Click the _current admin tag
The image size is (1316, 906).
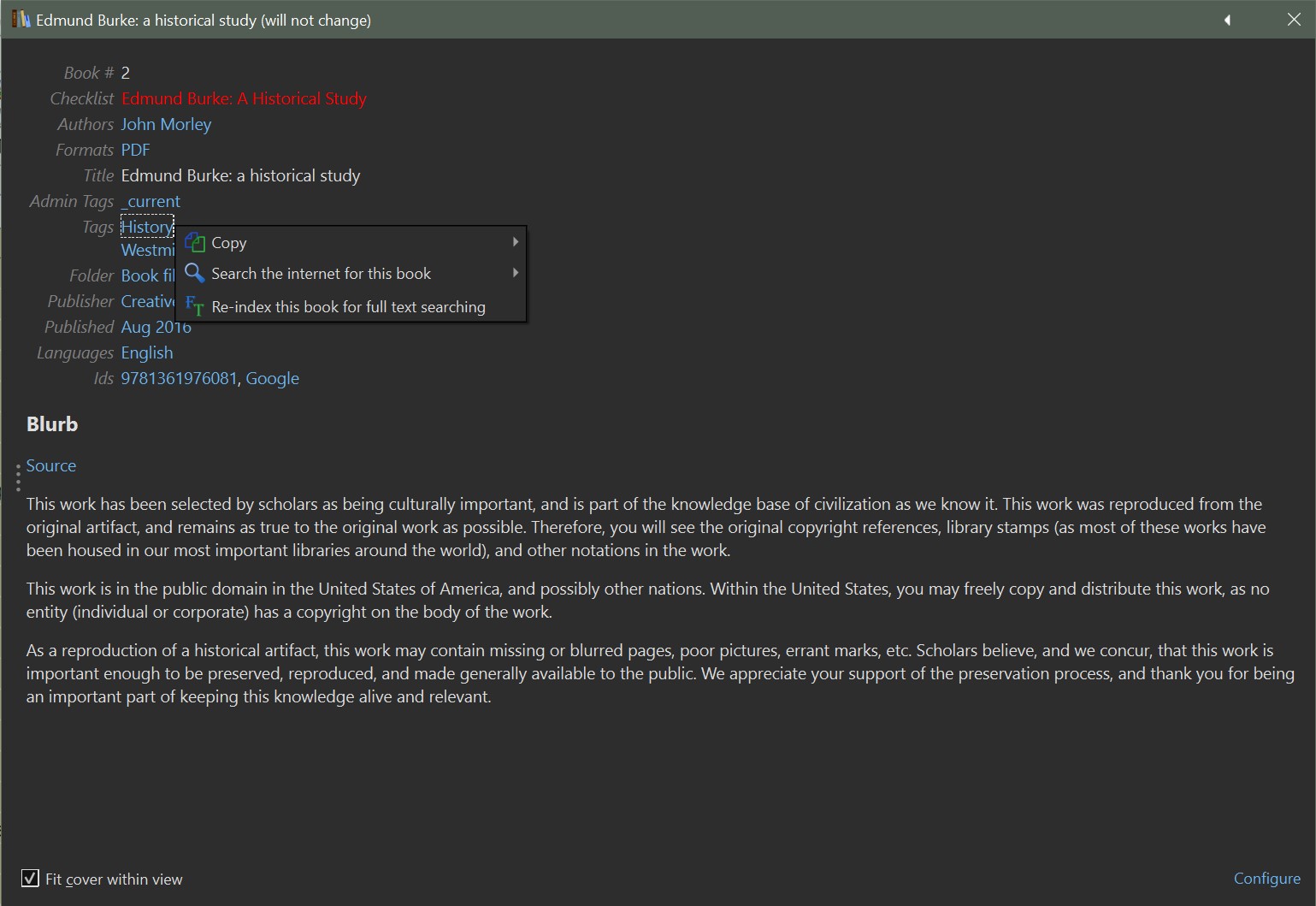click(x=150, y=201)
